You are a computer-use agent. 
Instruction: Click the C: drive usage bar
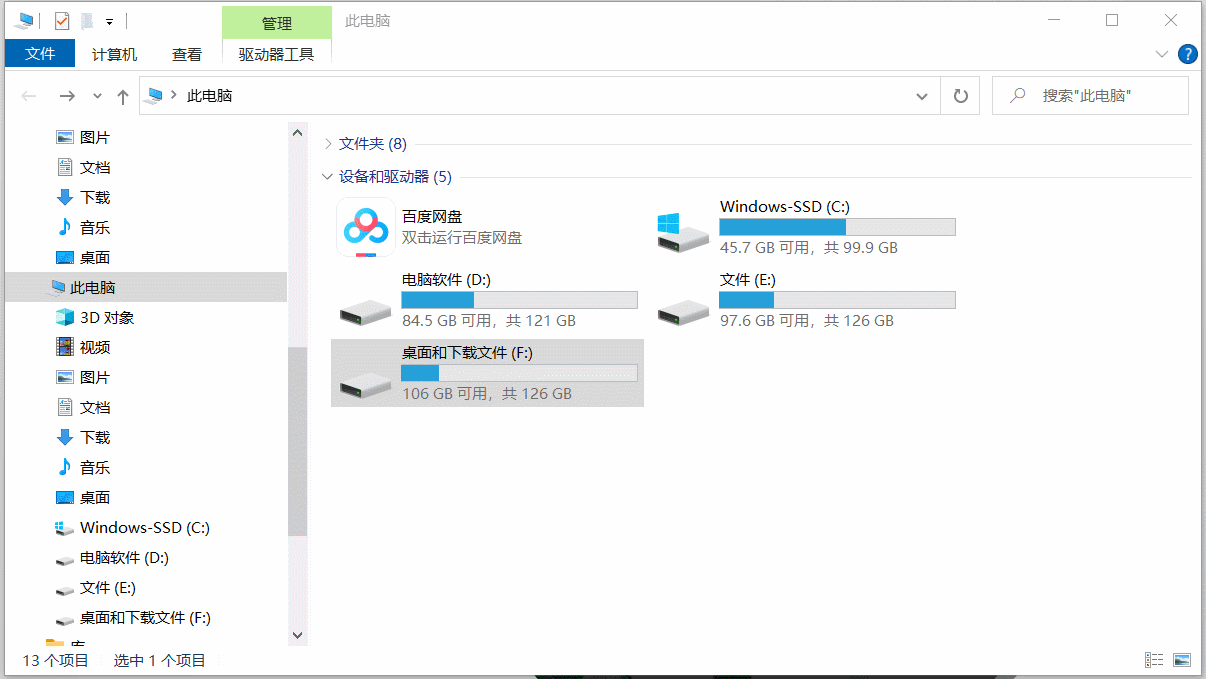coord(837,227)
